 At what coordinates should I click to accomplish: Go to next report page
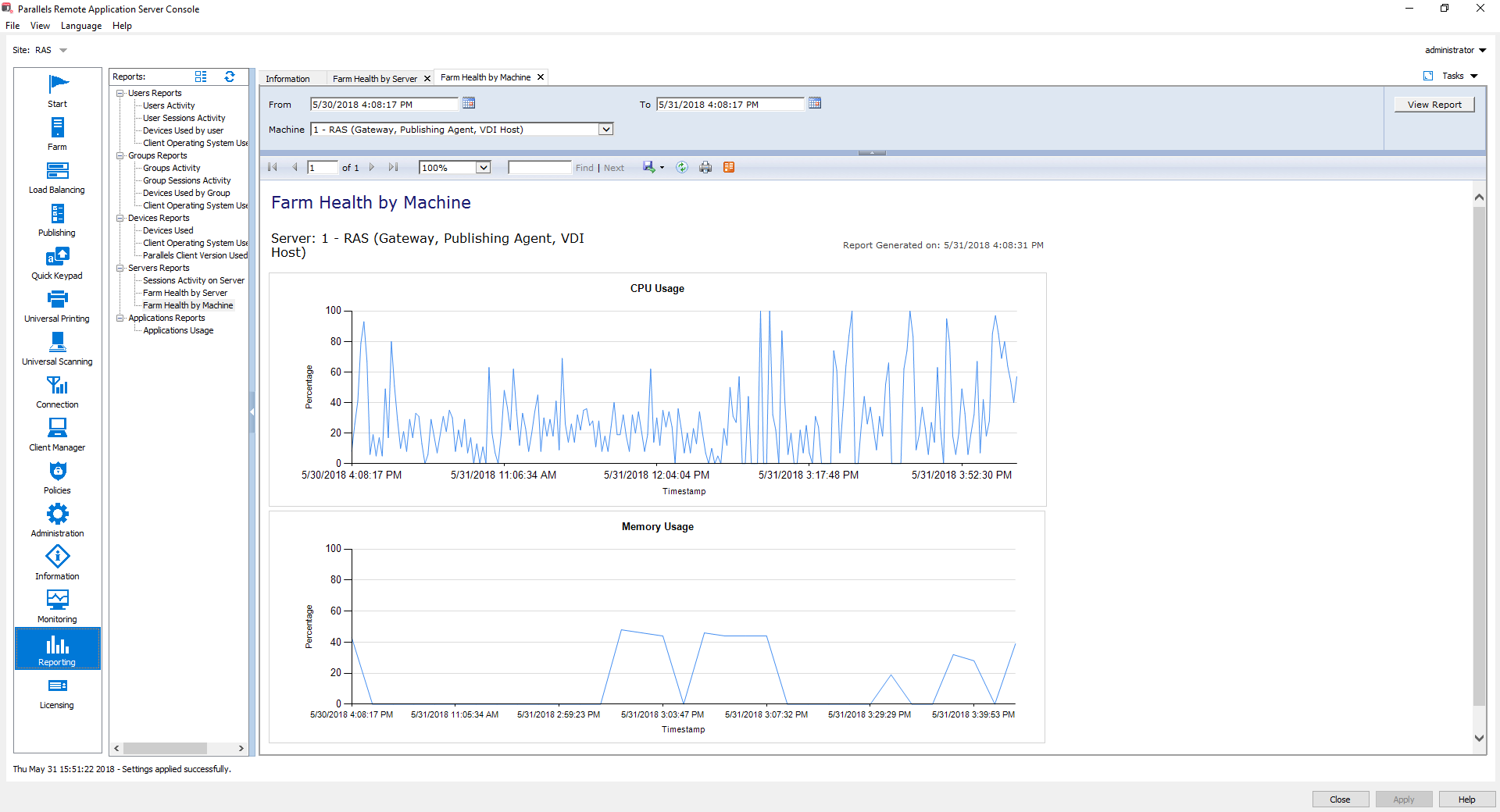[x=372, y=167]
